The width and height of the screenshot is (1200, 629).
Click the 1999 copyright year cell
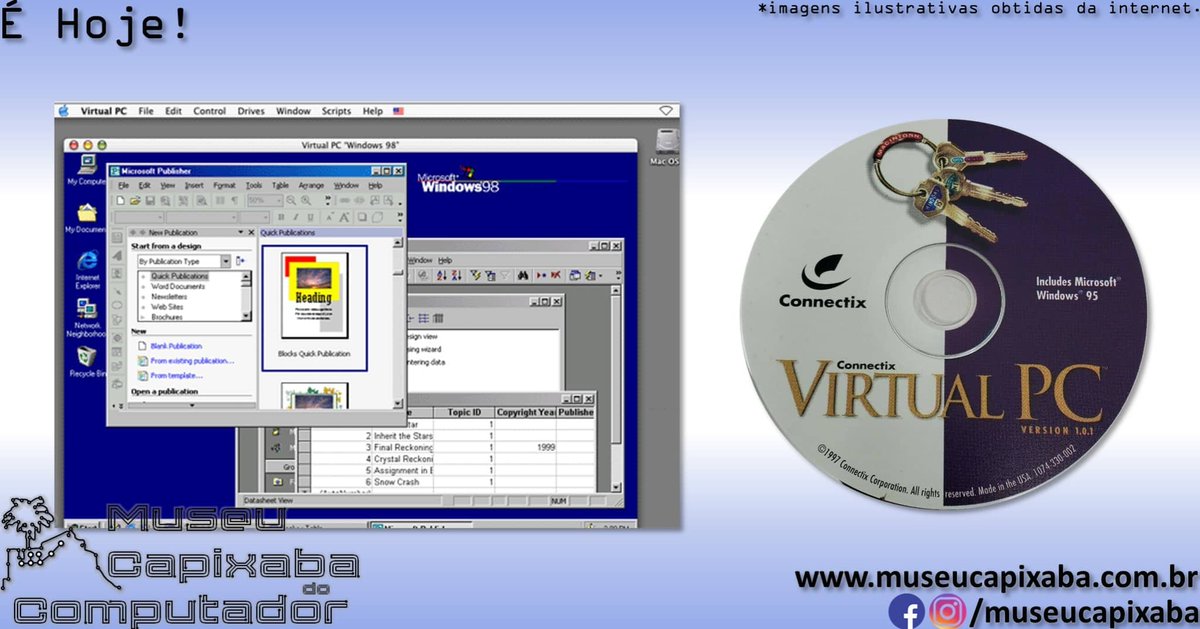525,447
